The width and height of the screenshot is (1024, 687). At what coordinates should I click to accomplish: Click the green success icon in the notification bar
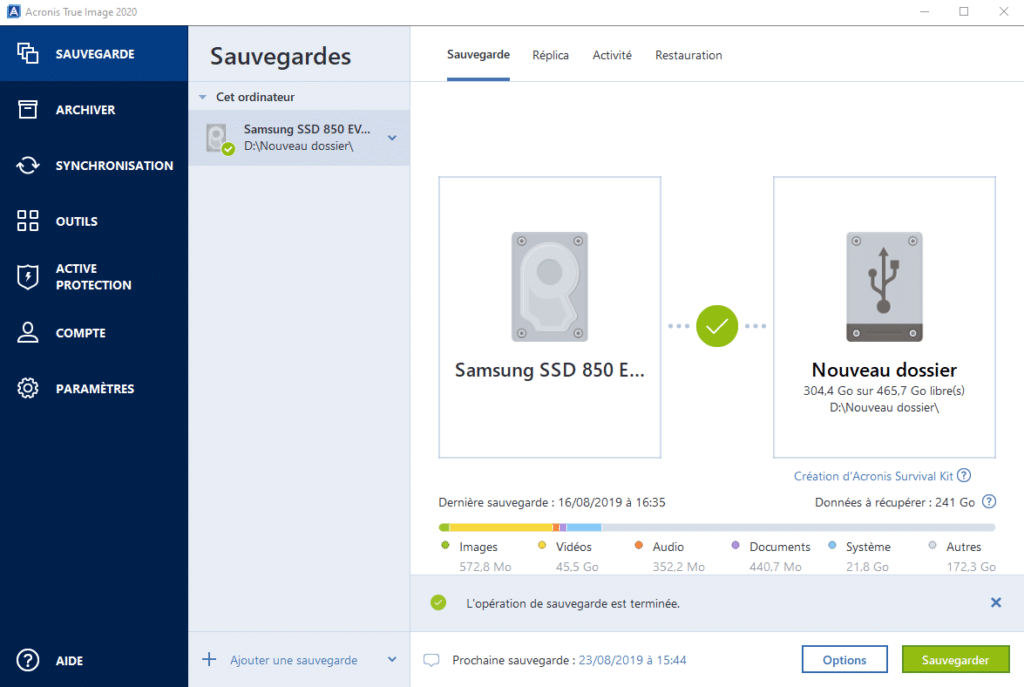pos(438,603)
